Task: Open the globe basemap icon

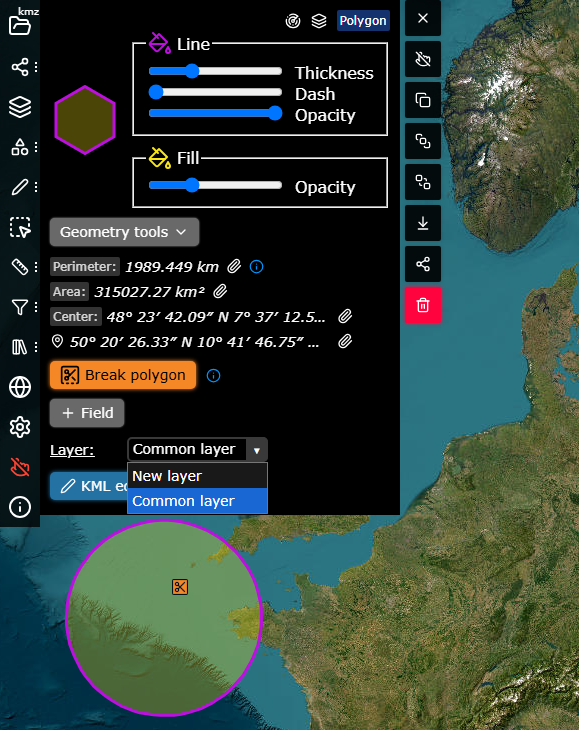Action: click(20, 387)
